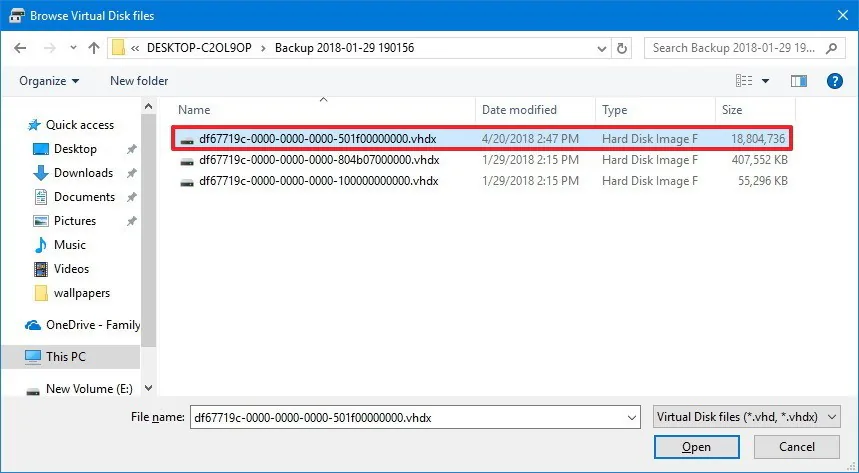Select the file ending 804b07000000.vhdx
This screenshot has width=859, height=473.
click(482, 160)
